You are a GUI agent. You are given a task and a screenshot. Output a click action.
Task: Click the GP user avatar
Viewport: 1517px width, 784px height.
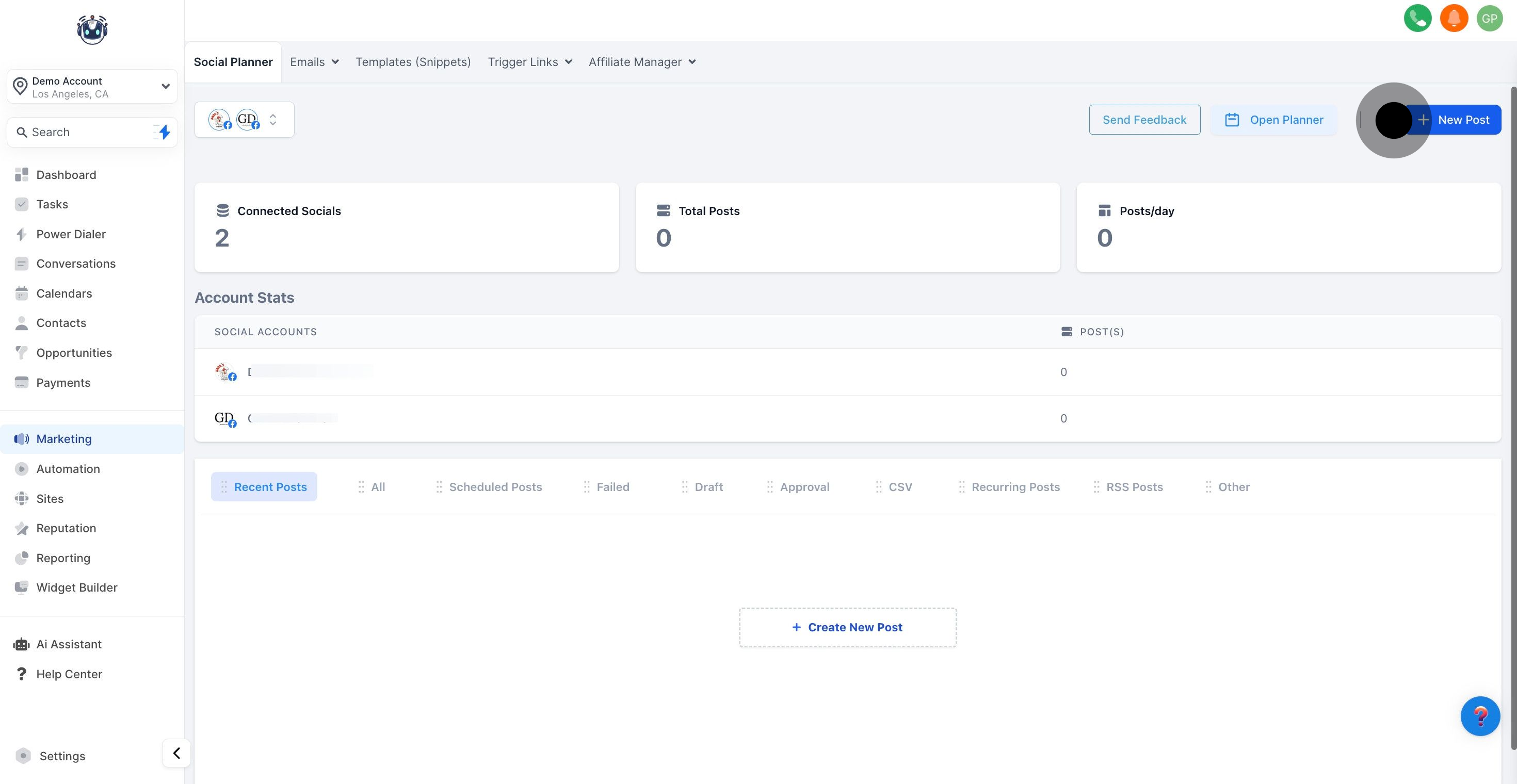pos(1489,18)
